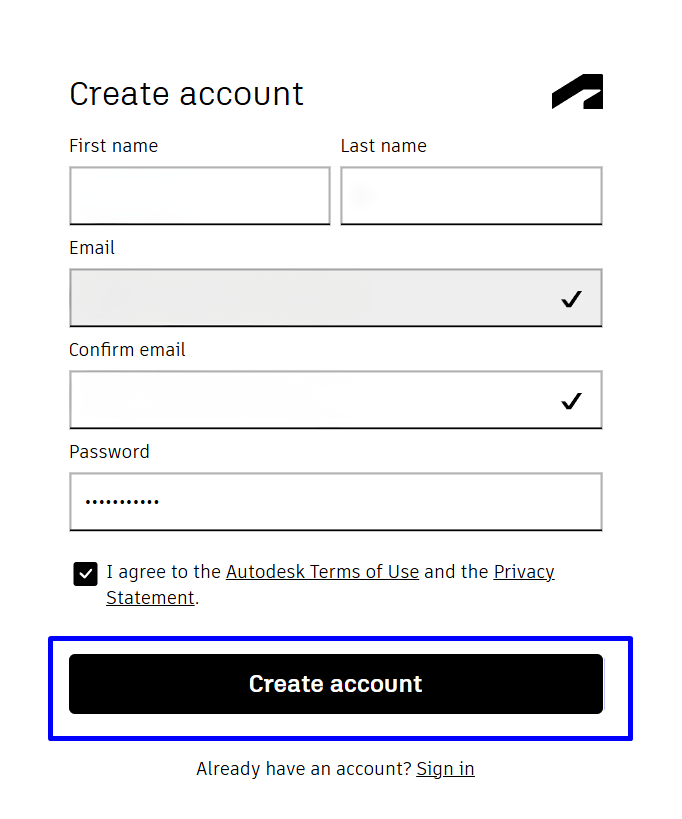
Task: Uncheck the Terms of Use agreement checkbox
Action: (85, 574)
